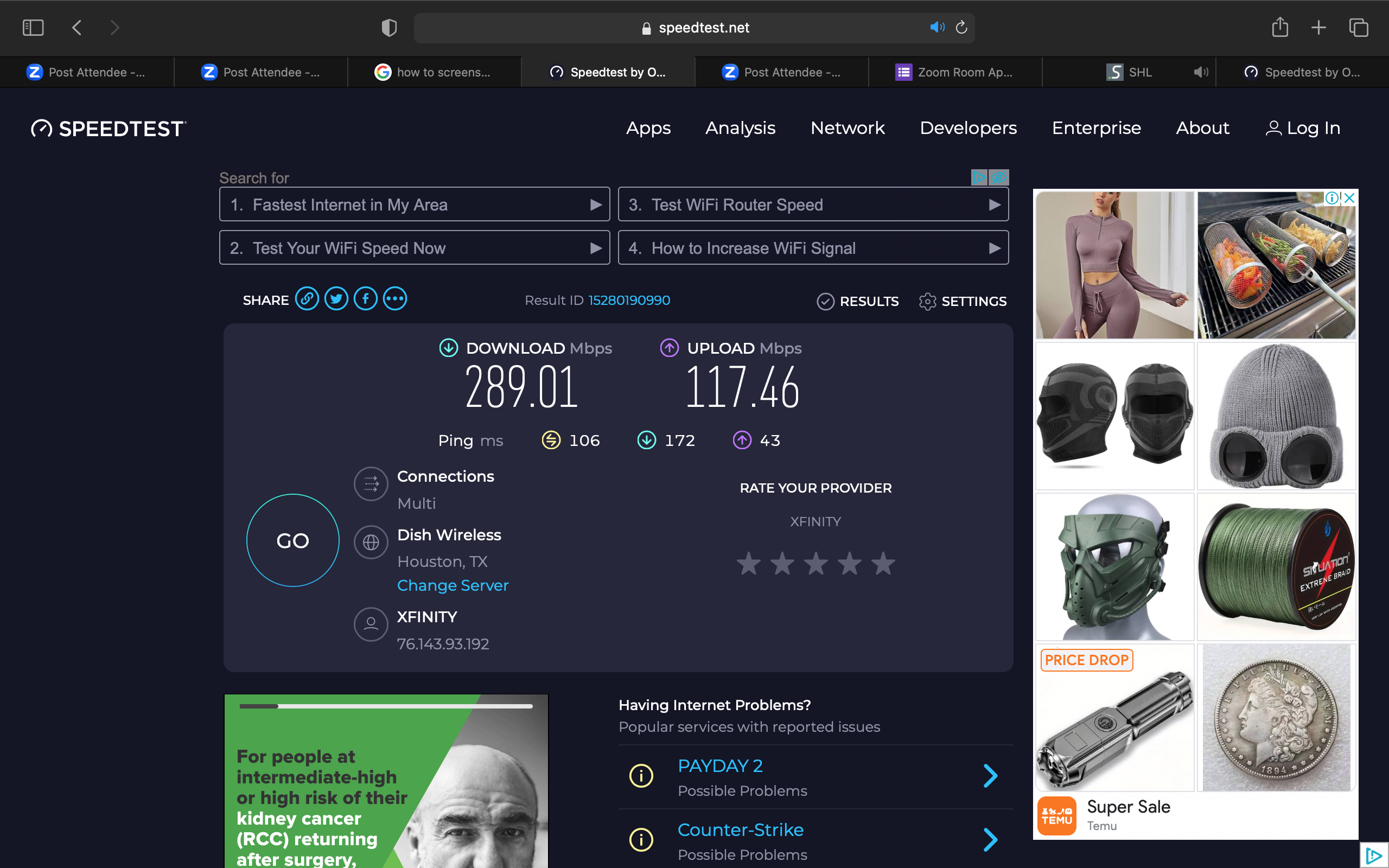
Task: Open How to Increase WiFi Signal
Action: pos(813,248)
